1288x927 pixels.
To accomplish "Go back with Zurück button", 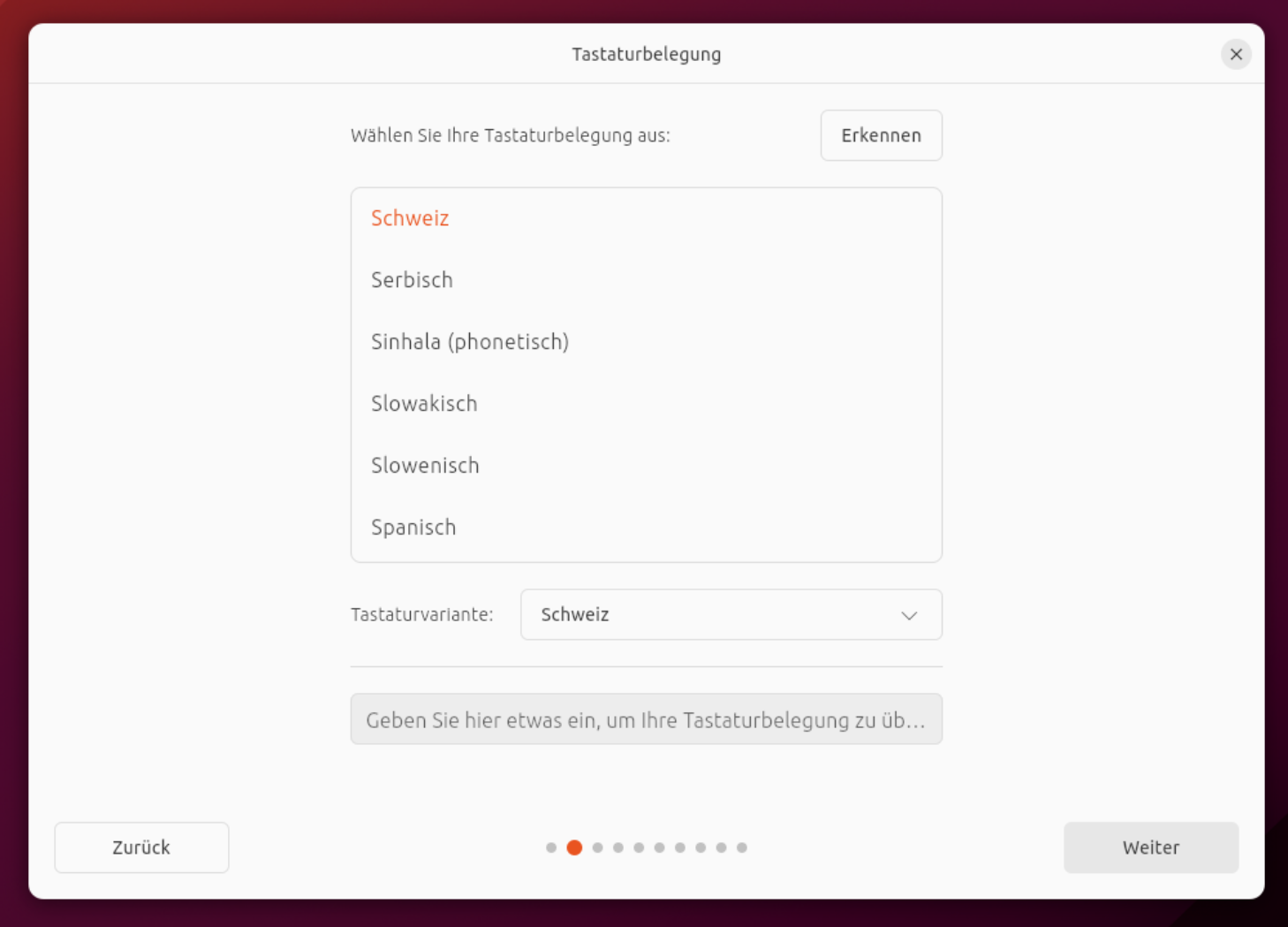I will 141,847.
